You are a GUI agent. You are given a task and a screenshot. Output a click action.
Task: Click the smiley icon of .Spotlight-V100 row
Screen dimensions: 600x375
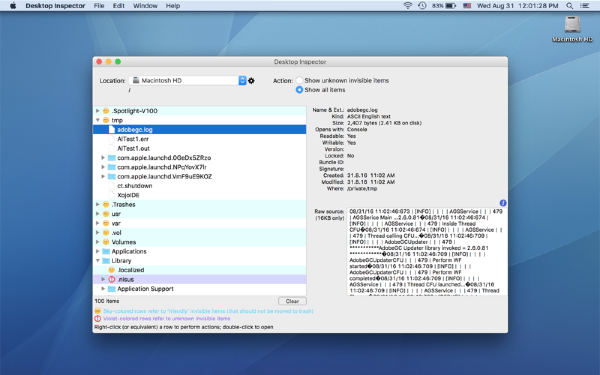[106, 111]
